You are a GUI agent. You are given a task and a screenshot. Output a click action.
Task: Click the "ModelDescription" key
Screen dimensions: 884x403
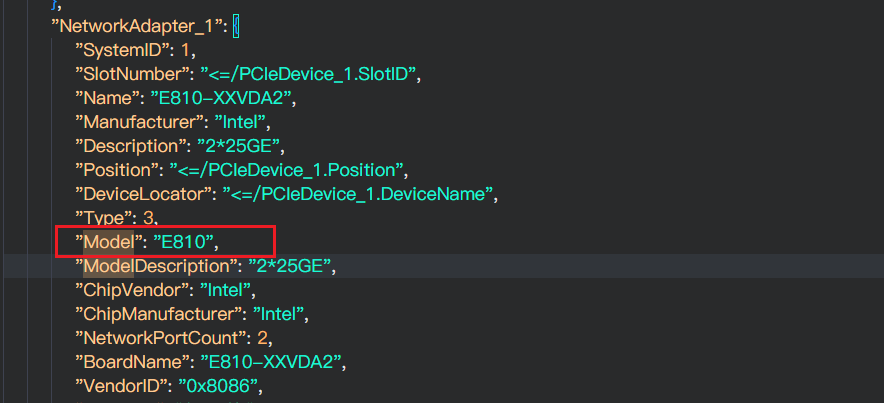153,266
